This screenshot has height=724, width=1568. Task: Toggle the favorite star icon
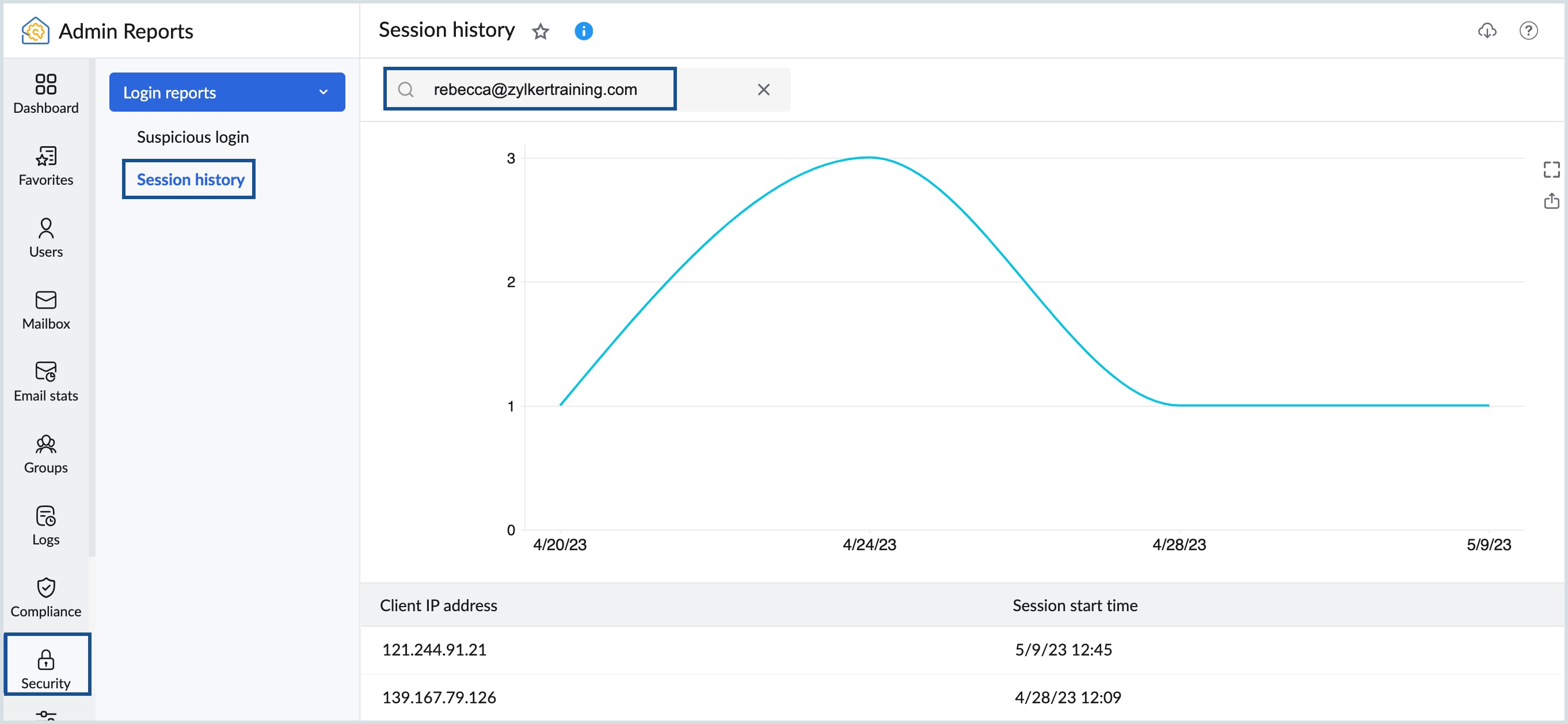click(541, 30)
